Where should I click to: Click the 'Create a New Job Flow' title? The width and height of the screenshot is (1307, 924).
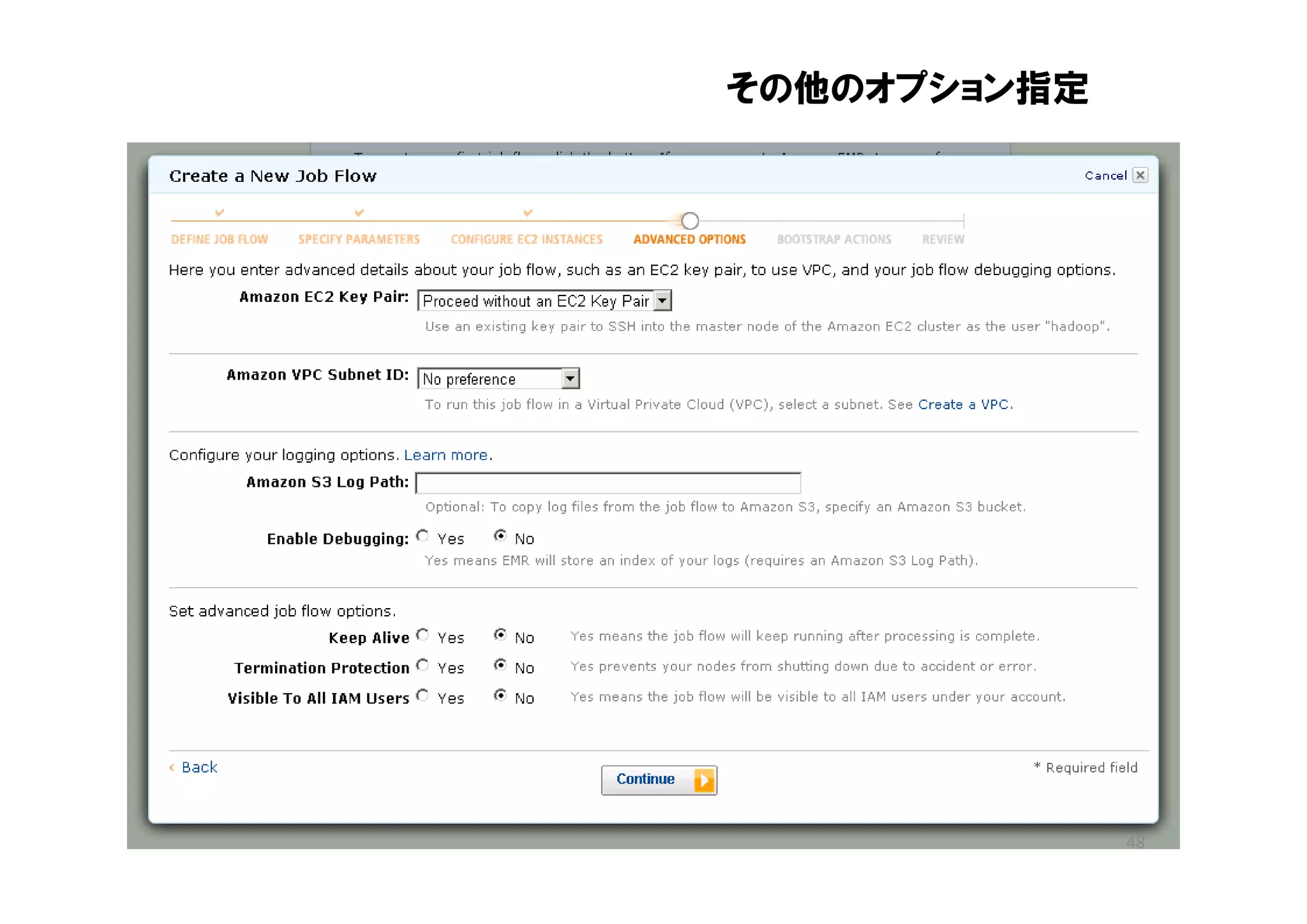tap(273, 176)
